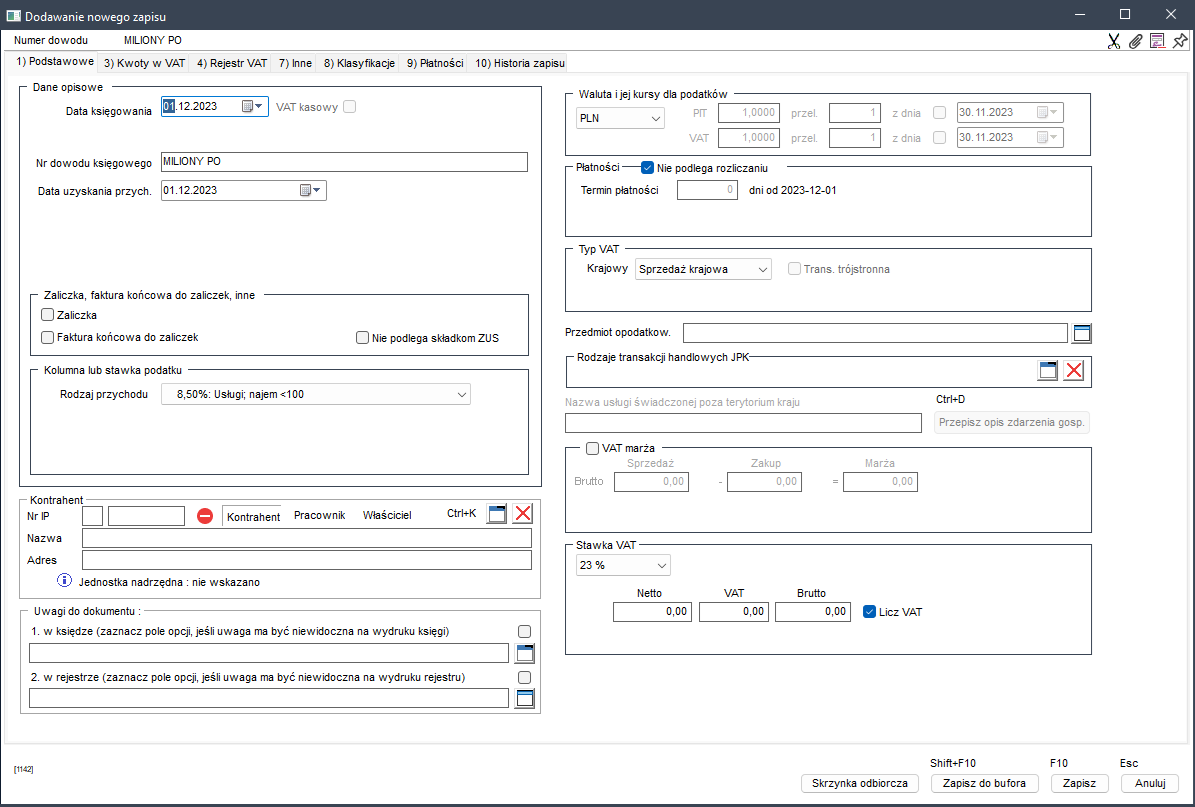
Task: Open calendar for Data księgowania
Action: pos(247,107)
